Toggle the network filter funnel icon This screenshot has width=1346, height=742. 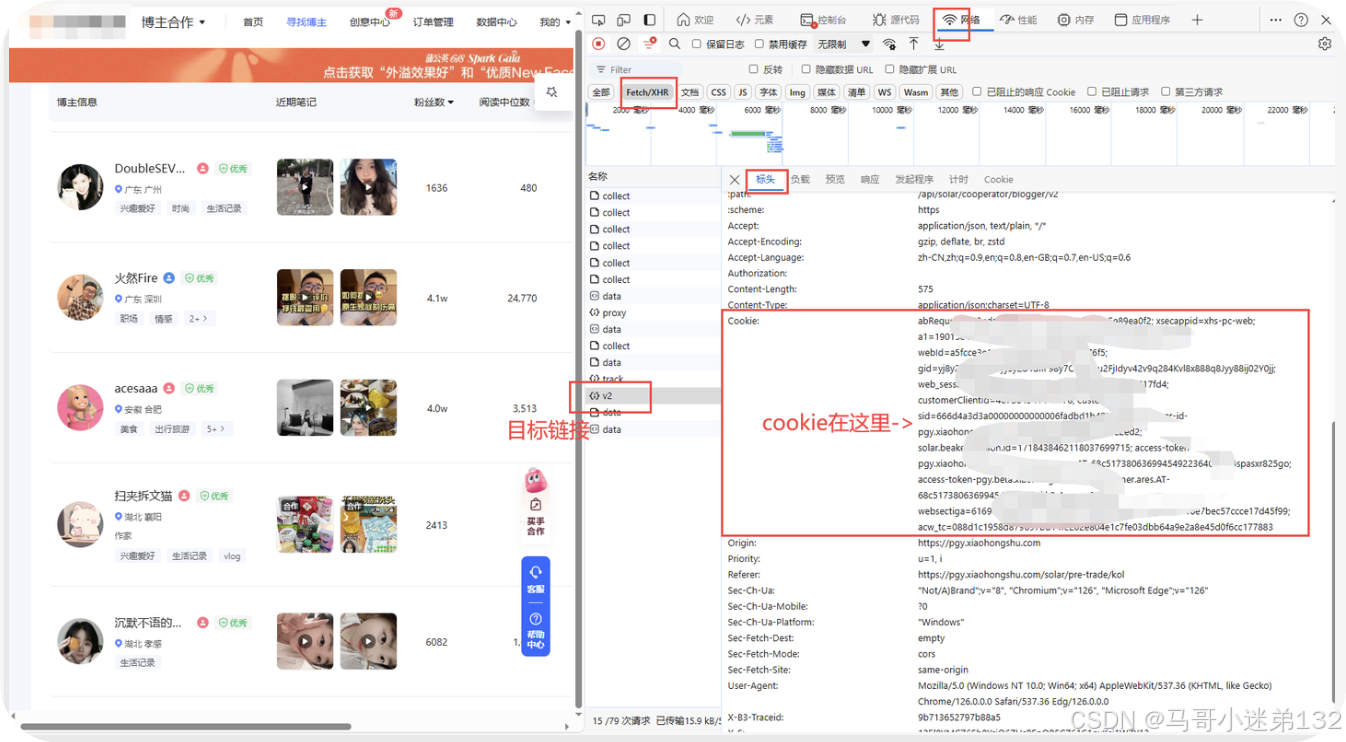(649, 44)
